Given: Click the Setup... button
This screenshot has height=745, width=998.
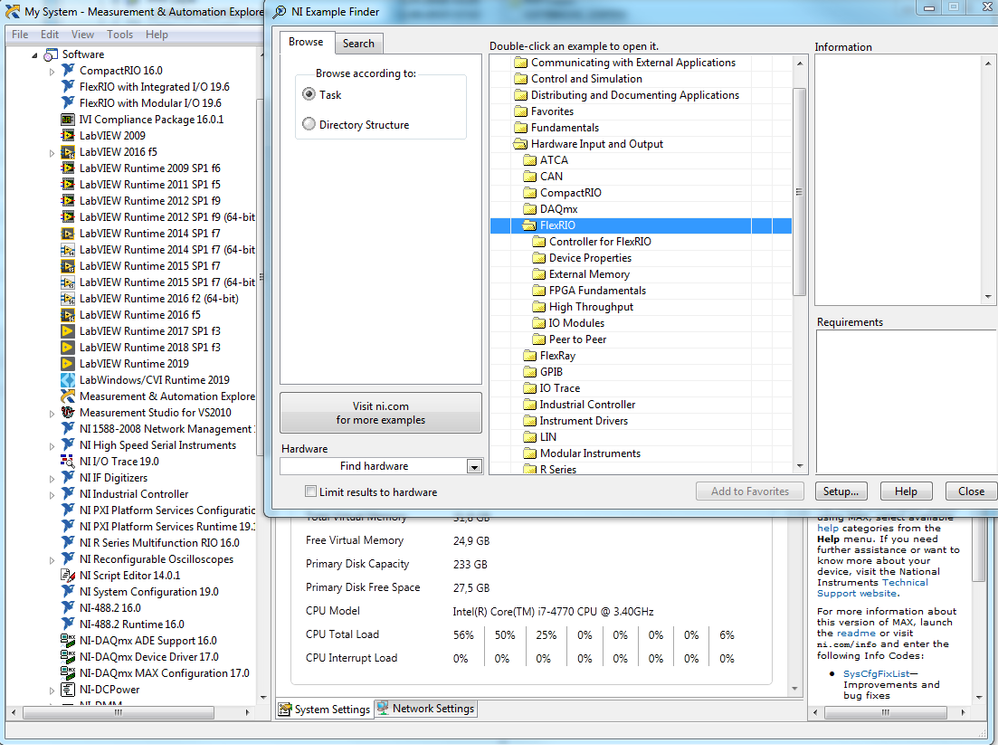Looking at the screenshot, I should (x=840, y=491).
